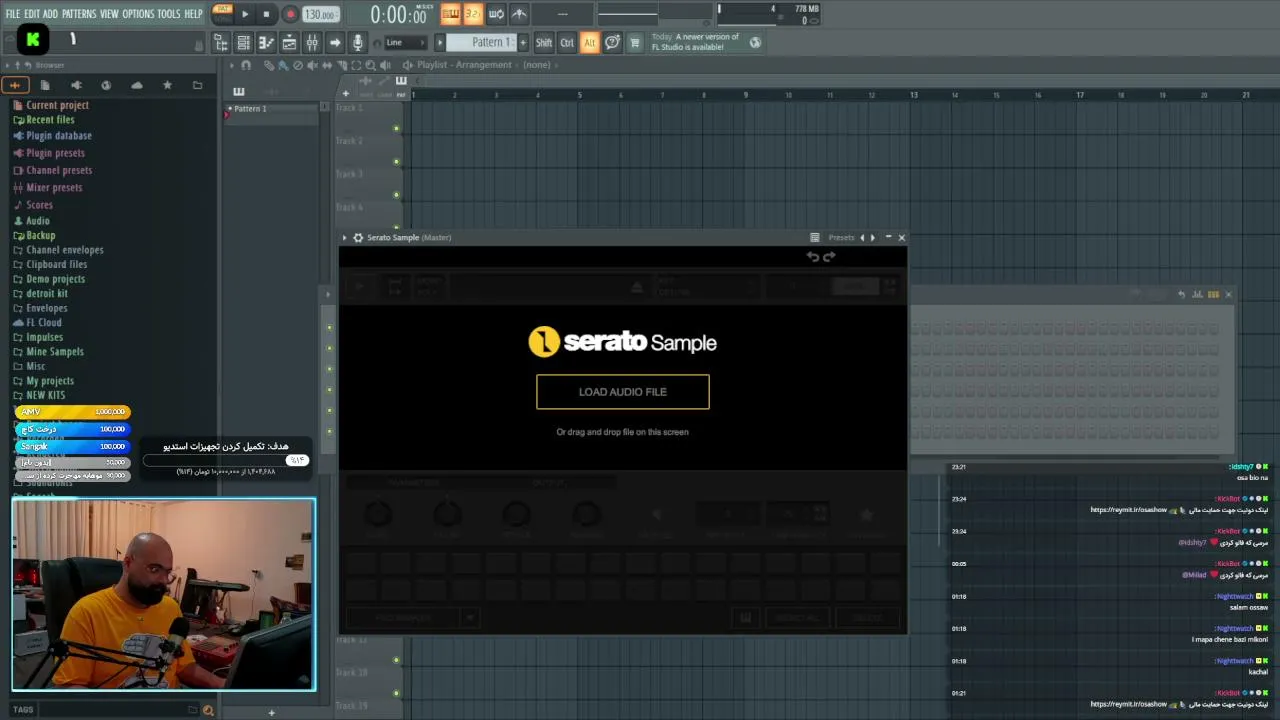This screenshot has width=1280, height=720.
Task: Open the EDIT menu
Action: pyautogui.click(x=32, y=14)
